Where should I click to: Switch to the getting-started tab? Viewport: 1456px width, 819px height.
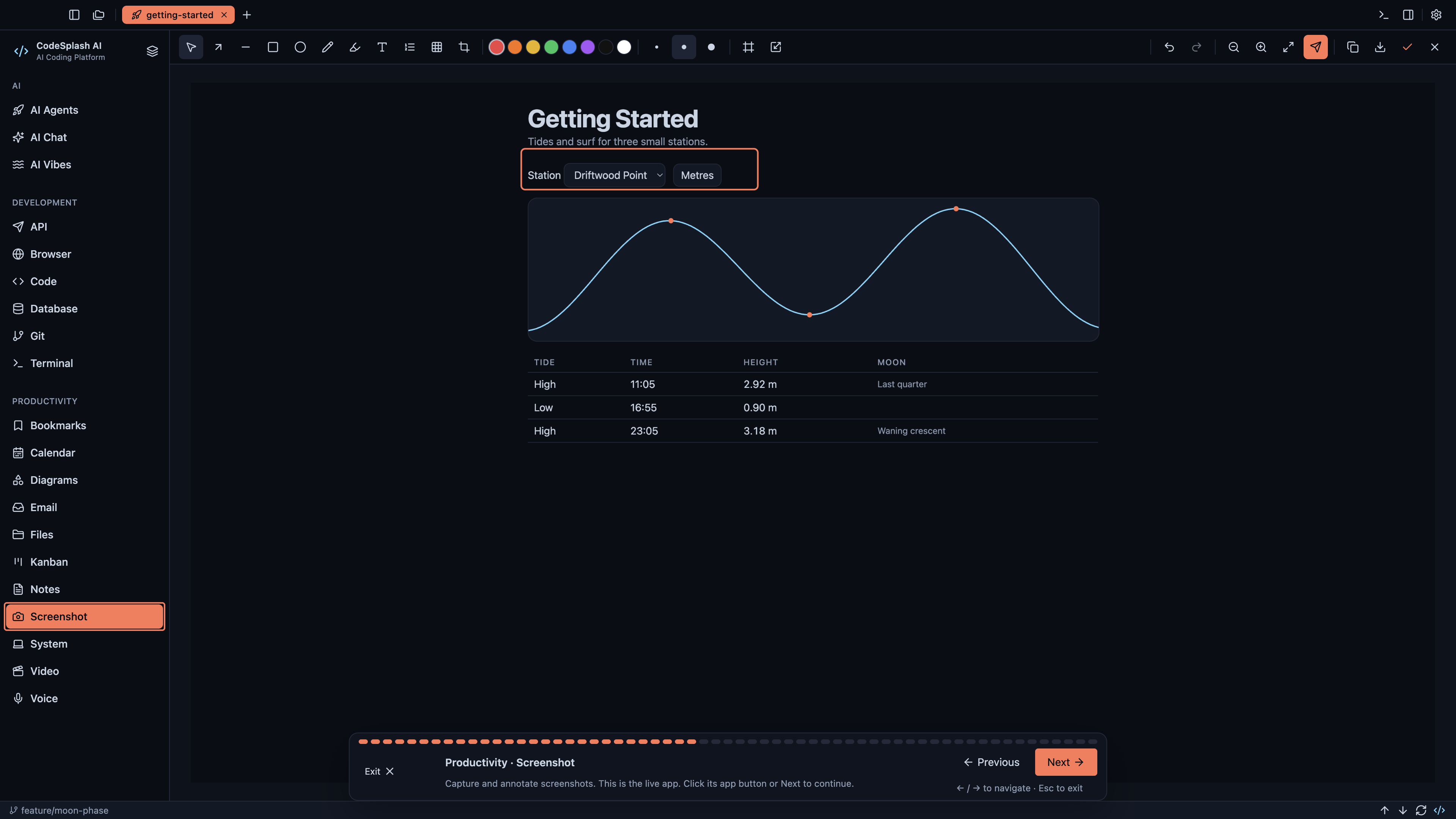tap(179, 15)
